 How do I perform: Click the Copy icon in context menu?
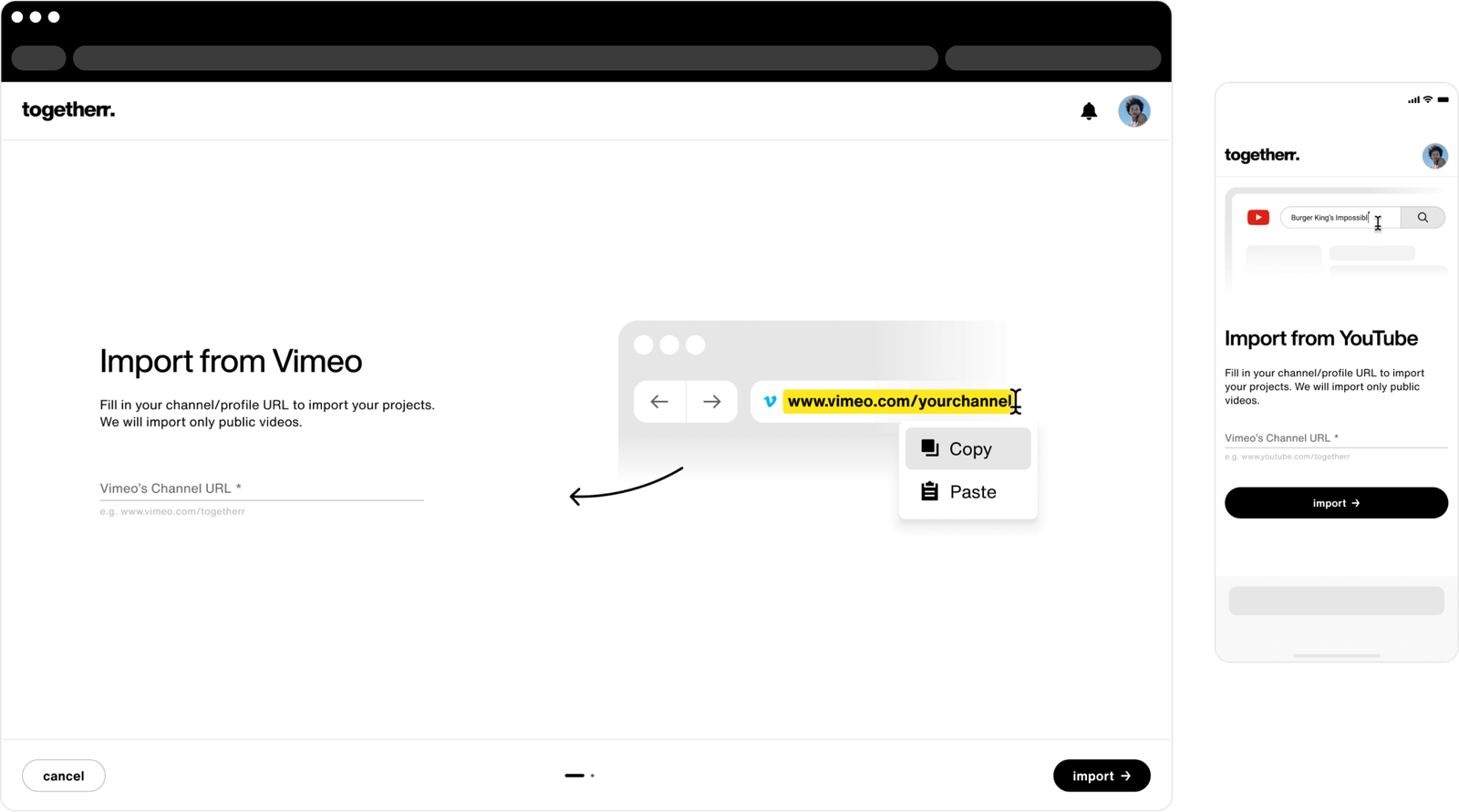929,447
